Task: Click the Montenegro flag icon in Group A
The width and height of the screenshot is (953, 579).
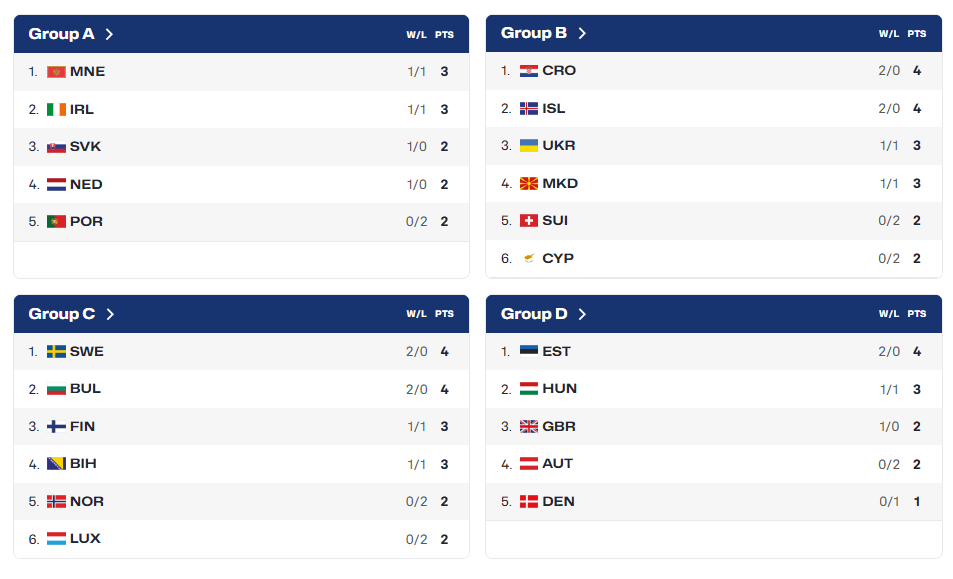Action: click(56, 72)
